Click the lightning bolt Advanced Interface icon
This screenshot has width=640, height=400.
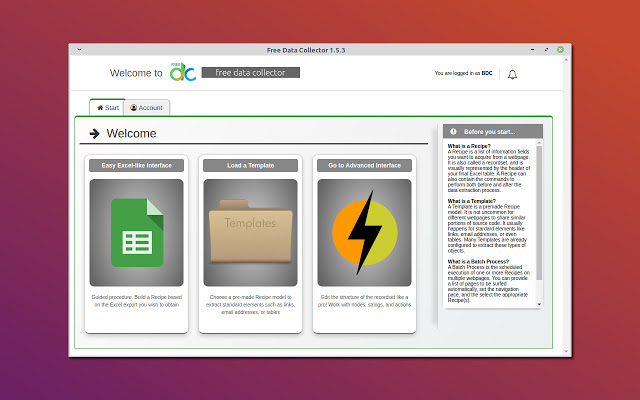point(364,232)
